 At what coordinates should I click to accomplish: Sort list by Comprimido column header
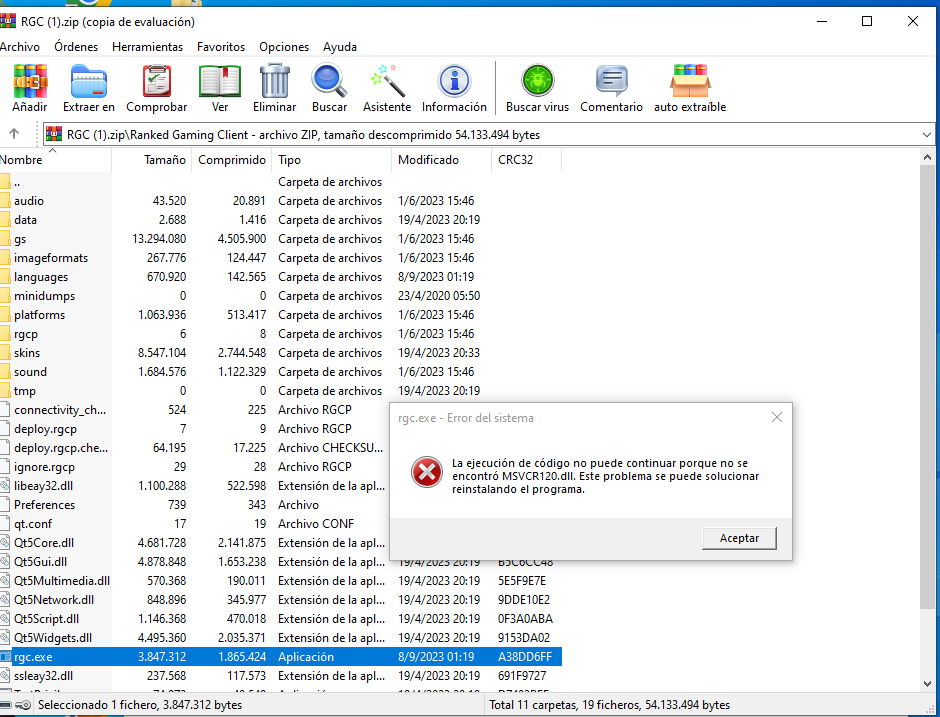tap(231, 159)
